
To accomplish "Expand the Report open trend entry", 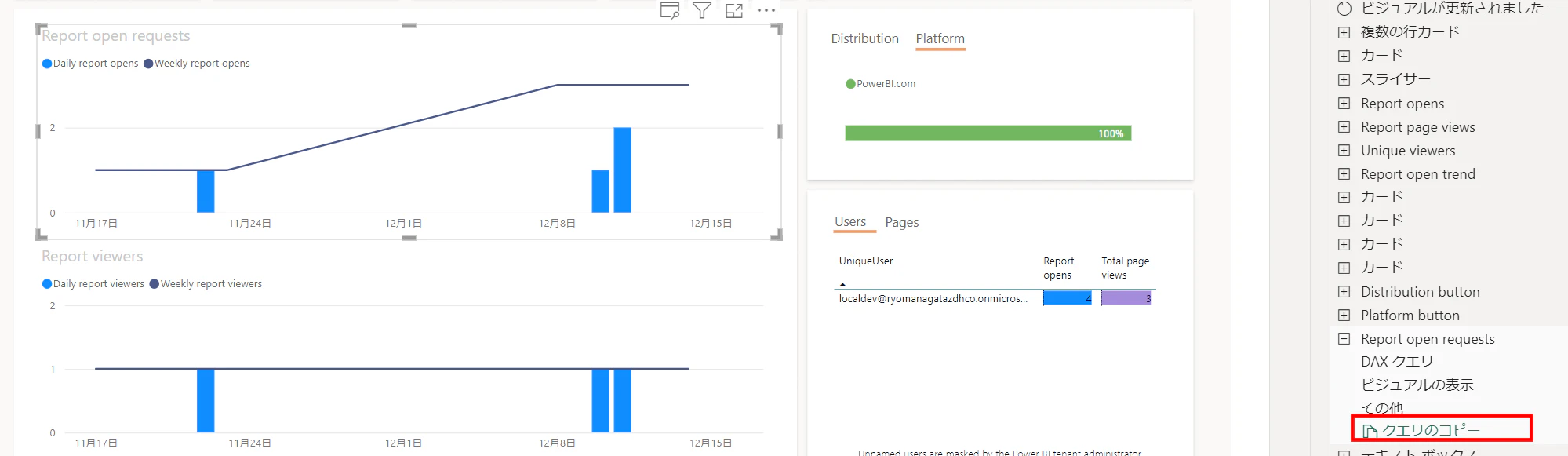I will coord(1344,174).
